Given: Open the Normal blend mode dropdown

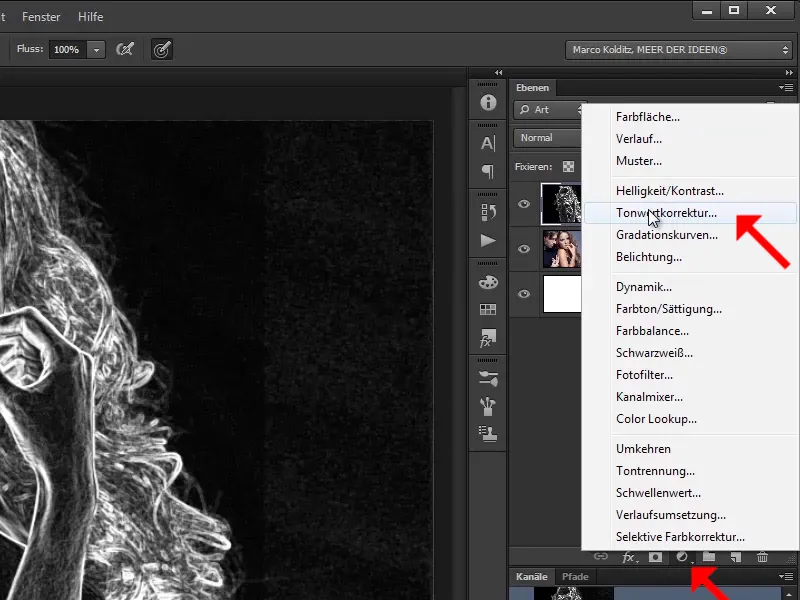Looking at the screenshot, I should (547, 138).
